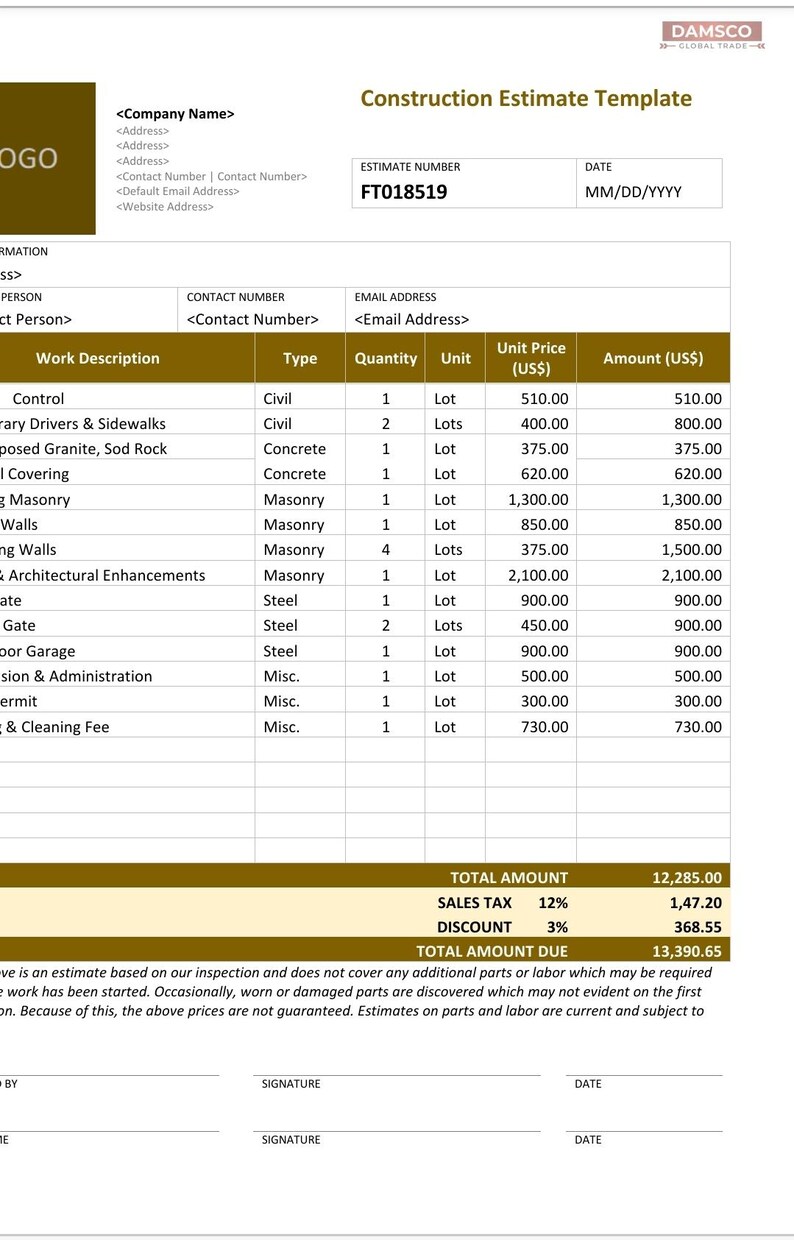Click the <Company Name> placeholder
Viewport: 794px width, 1240px height.
pos(175,114)
